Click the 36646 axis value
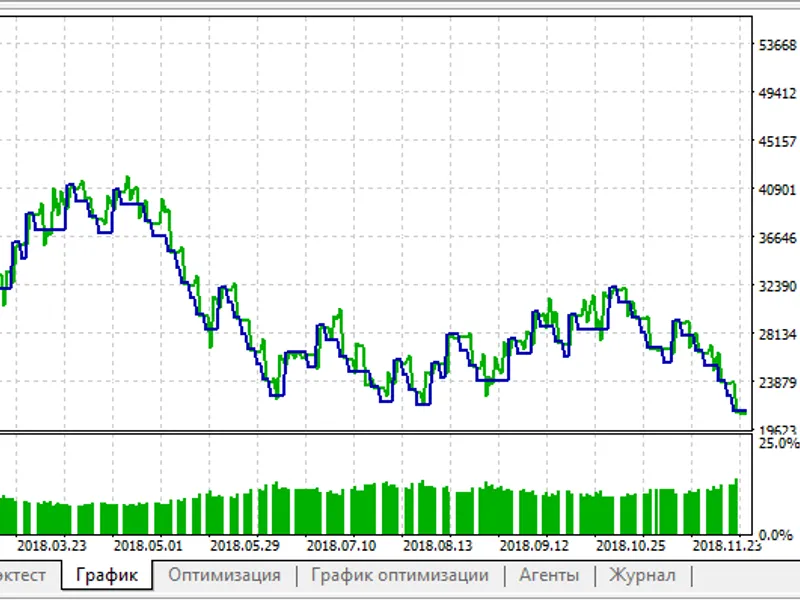The width and height of the screenshot is (800, 600). pos(778,238)
